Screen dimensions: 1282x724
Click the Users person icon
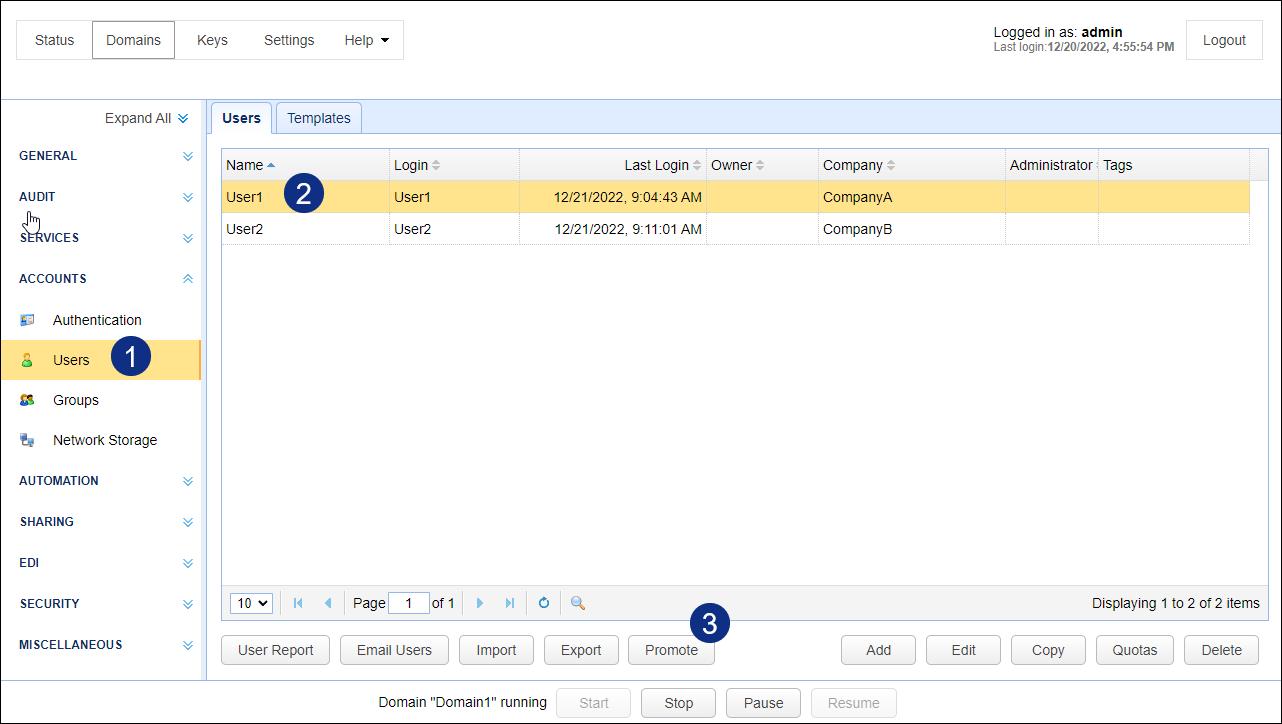click(27, 360)
